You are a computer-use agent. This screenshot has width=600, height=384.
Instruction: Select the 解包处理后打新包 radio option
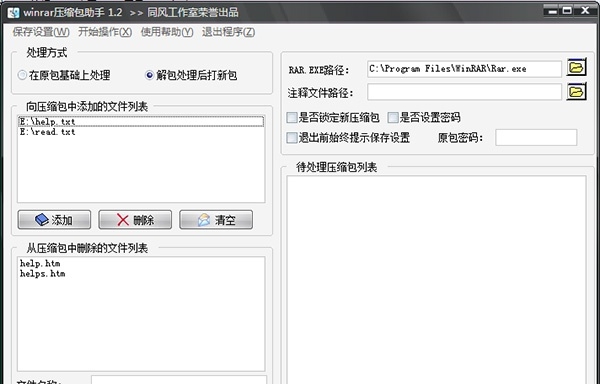pyautogui.click(x=191, y=75)
